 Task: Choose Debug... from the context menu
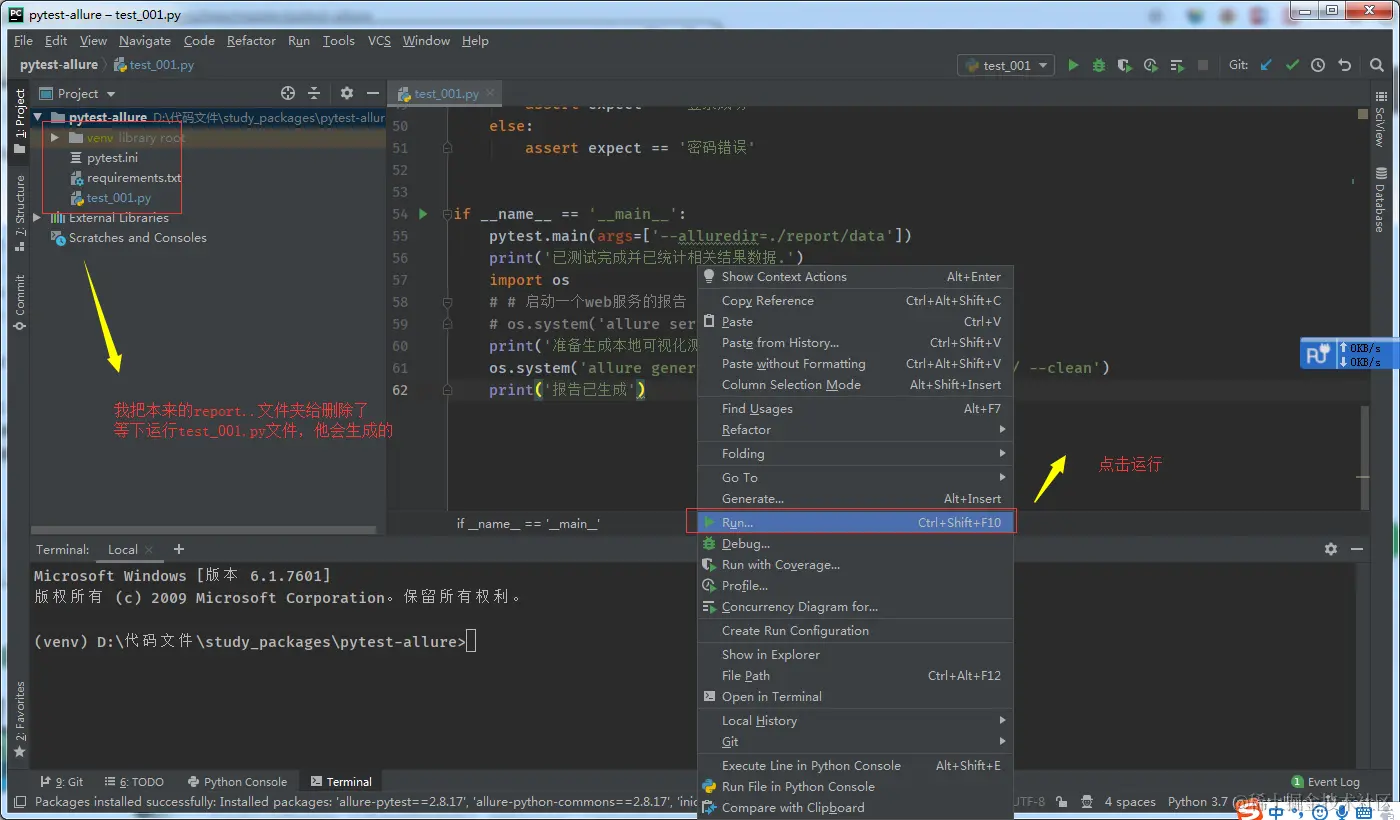[x=856, y=544]
